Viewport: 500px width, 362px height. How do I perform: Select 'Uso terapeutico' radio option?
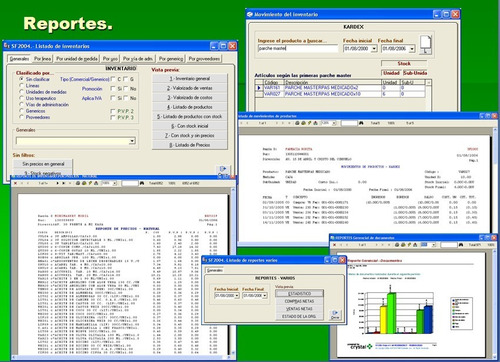(x=22, y=98)
